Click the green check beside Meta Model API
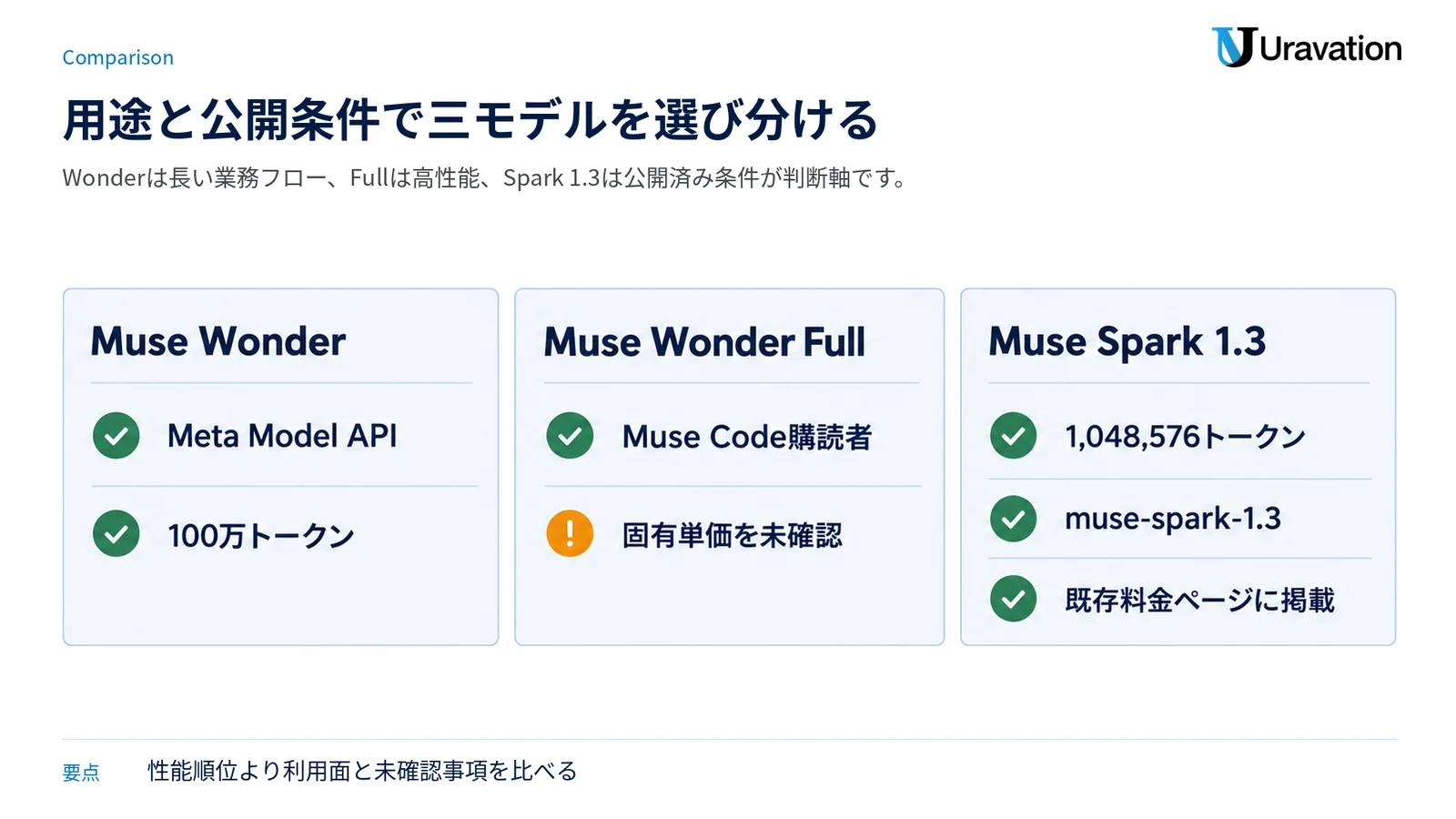The width and height of the screenshot is (1456, 819). click(116, 436)
